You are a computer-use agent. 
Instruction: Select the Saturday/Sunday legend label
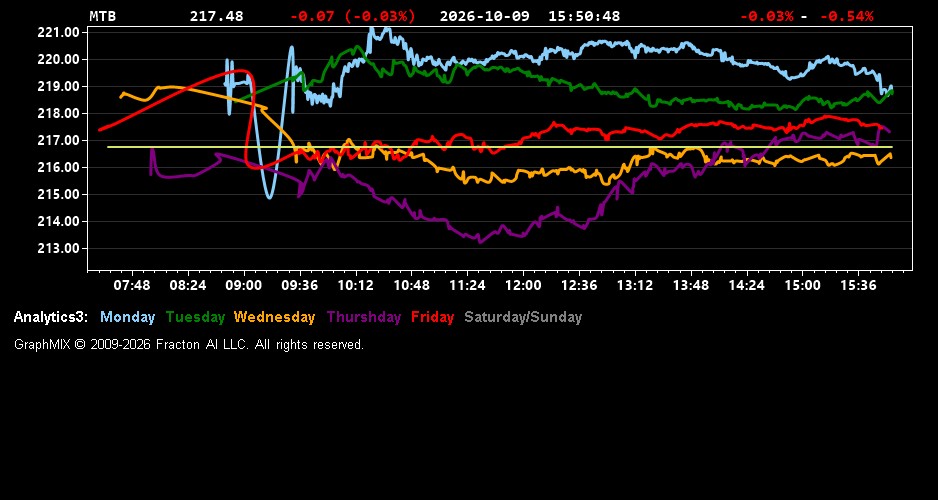pyautogui.click(x=523, y=317)
